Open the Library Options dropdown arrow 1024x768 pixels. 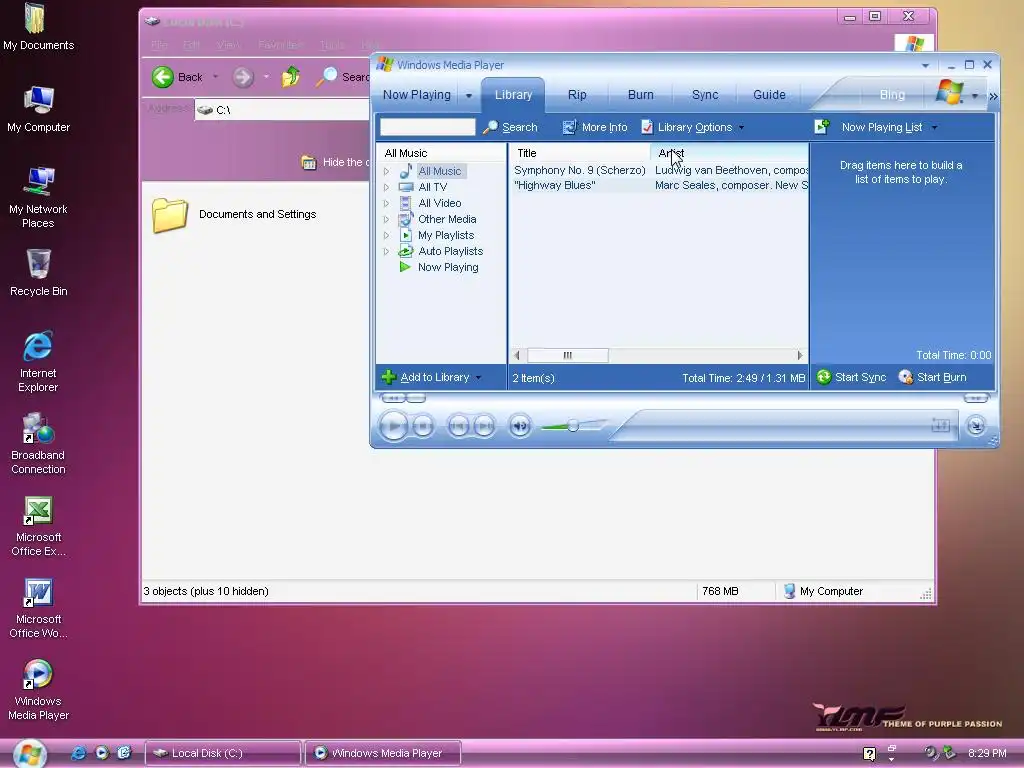pos(741,127)
